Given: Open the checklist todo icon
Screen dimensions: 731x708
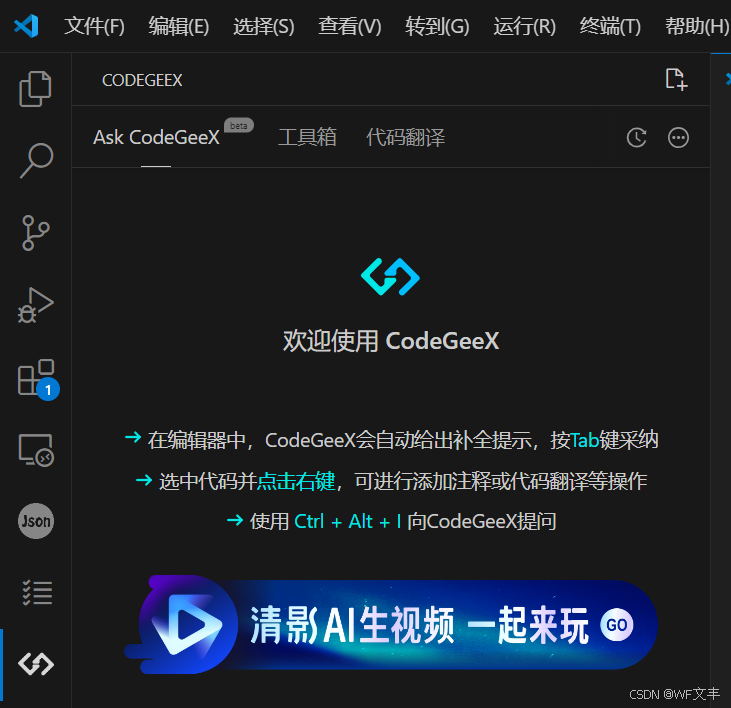Looking at the screenshot, I should (x=37, y=592).
